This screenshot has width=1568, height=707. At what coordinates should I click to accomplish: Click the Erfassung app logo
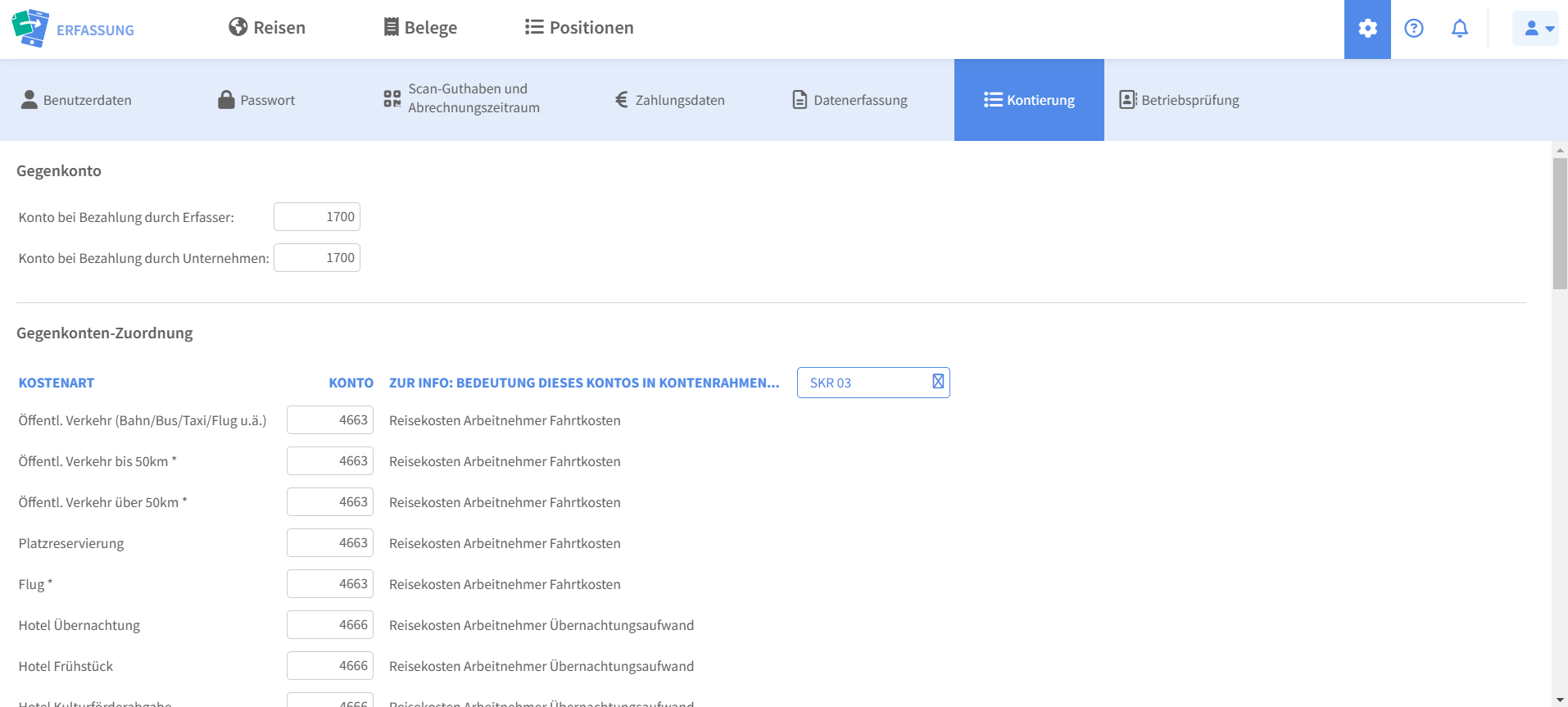click(72, 29)
